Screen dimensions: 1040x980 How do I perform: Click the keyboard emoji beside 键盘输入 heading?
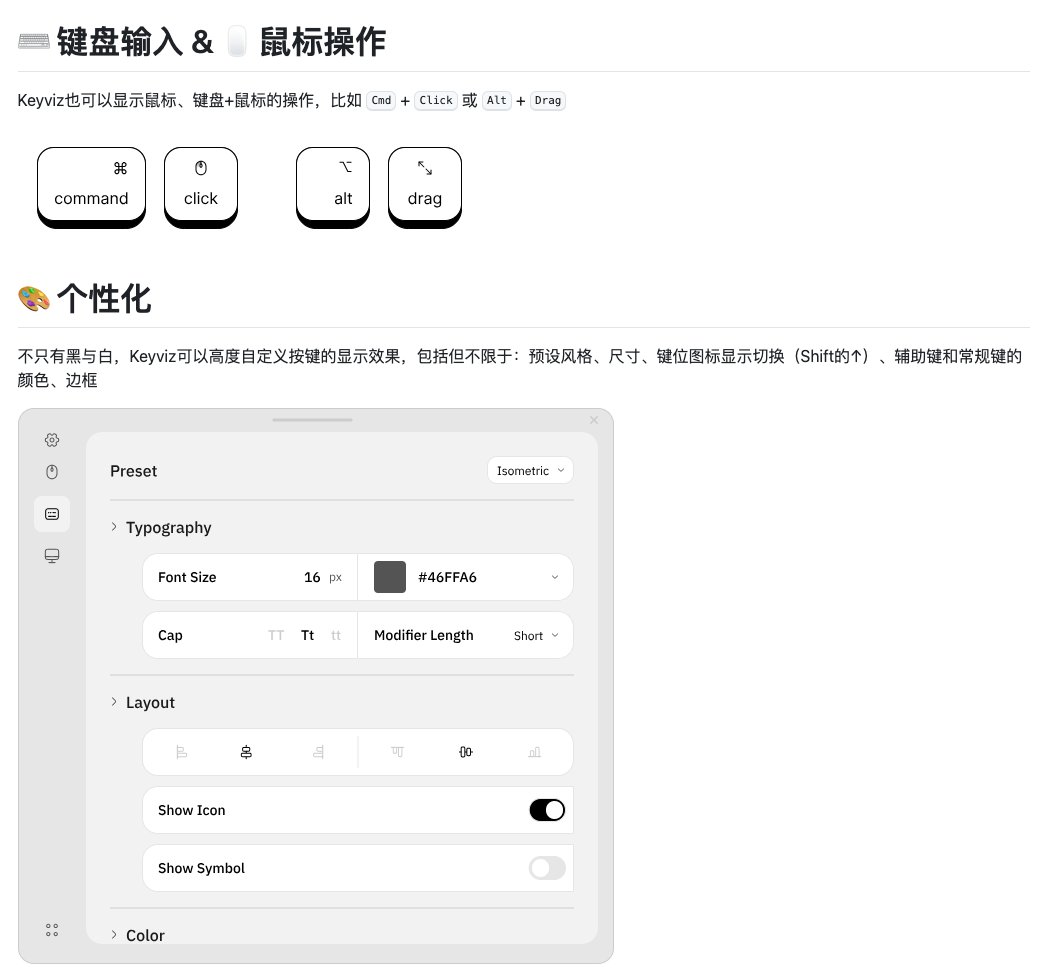coord(34,42)
